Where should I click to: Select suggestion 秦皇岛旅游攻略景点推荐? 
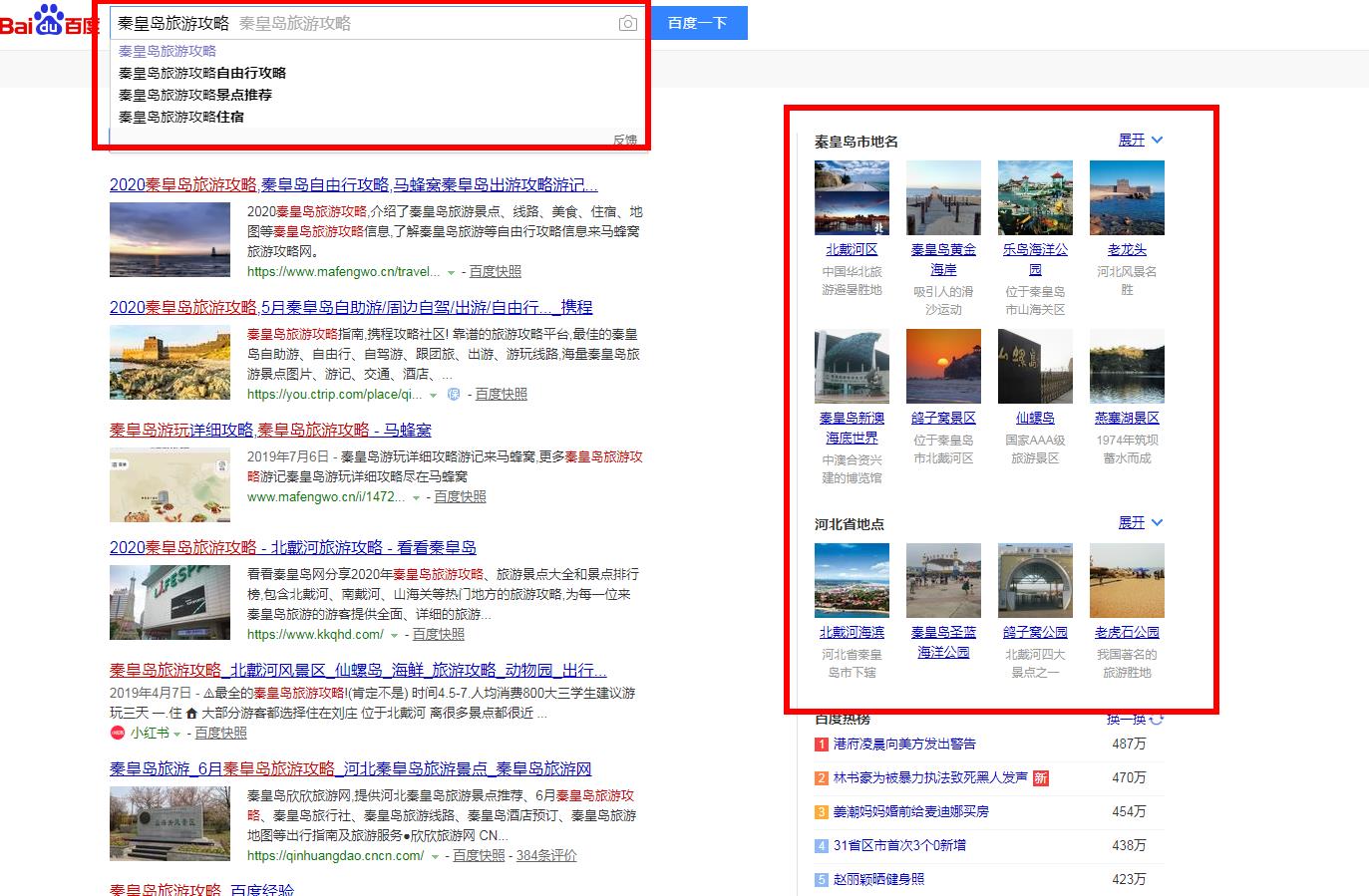tap(195, 95)
